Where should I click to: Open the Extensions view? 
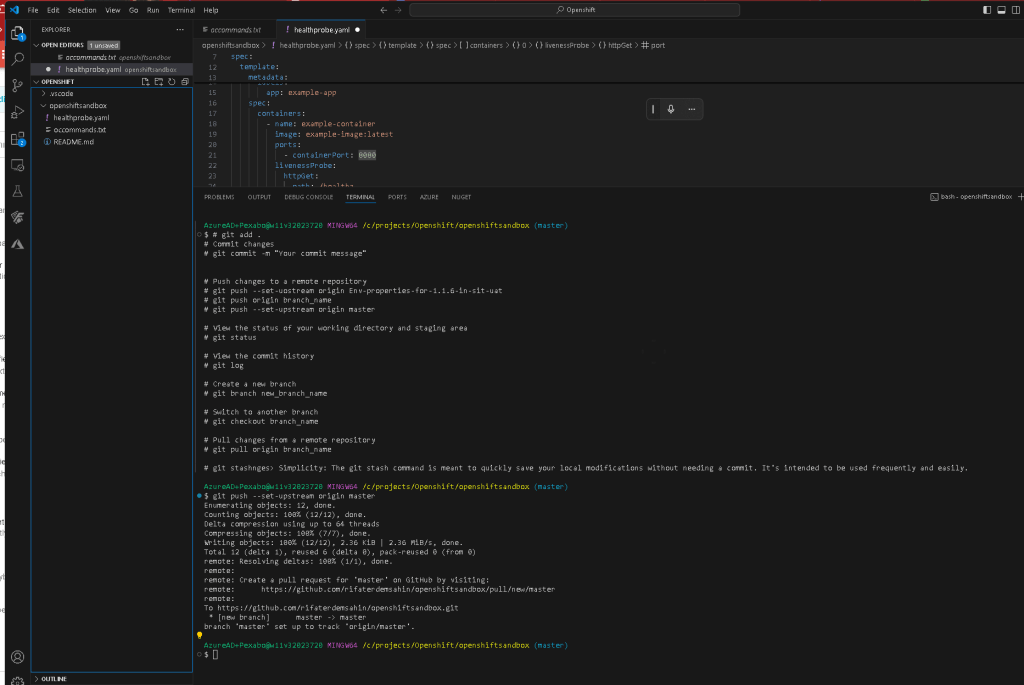[x=18, y=138]
